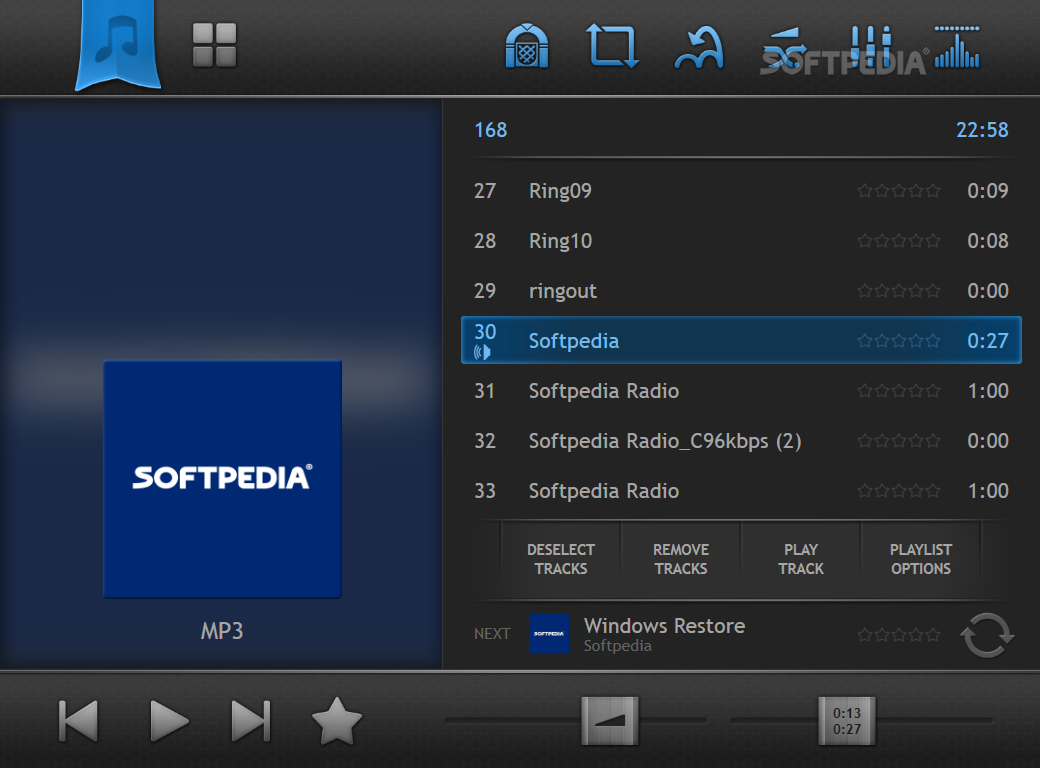The height and width of the screenshot is (768, 1040).
Task: Open the music note now-playing tab
Action: [x=118, y=44]
